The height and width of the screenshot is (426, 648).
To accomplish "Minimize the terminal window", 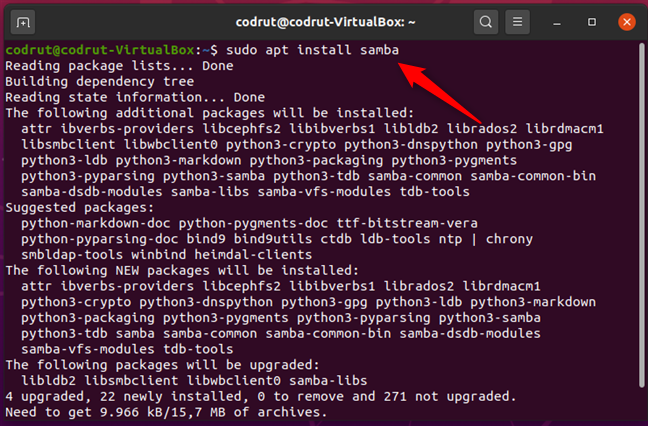I will pyautogui.click(x=557, y=22).
